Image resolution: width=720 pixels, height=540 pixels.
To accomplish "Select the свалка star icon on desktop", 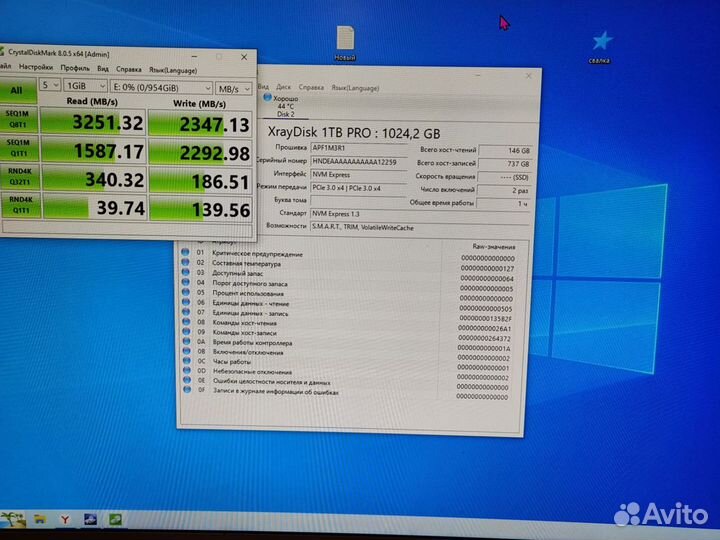I will tap(601, 47).
